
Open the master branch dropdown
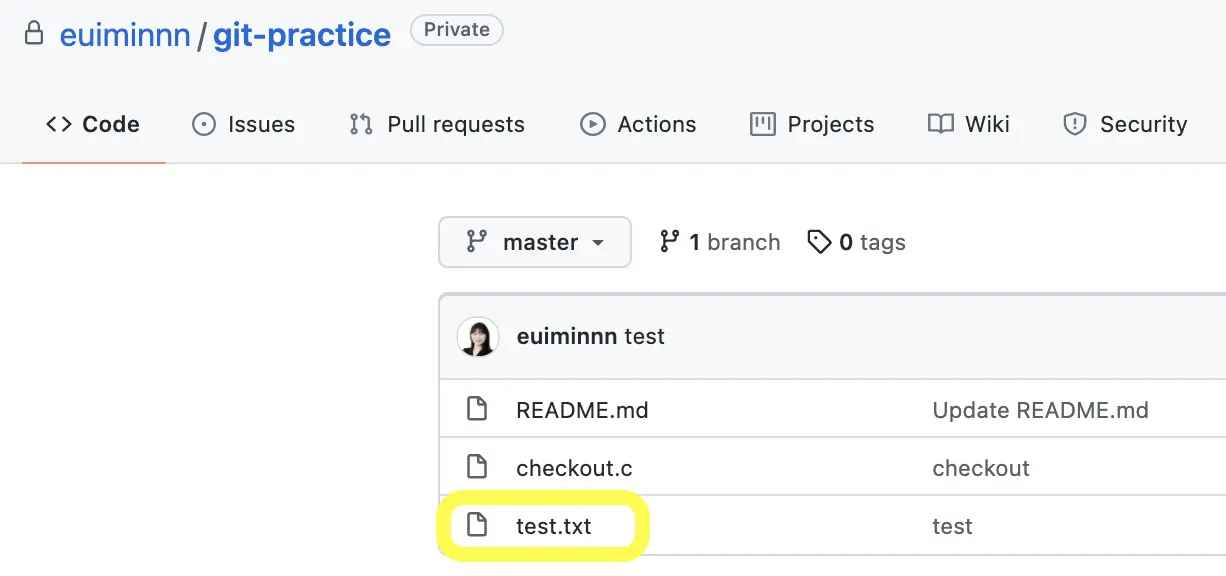[535, 242]
